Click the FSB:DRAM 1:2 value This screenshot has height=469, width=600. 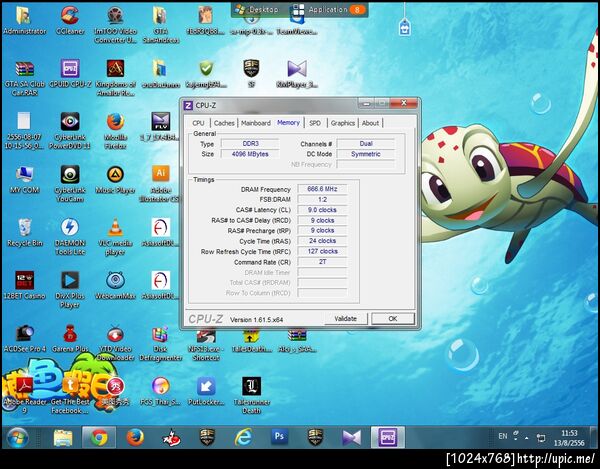tap(323, 199)
